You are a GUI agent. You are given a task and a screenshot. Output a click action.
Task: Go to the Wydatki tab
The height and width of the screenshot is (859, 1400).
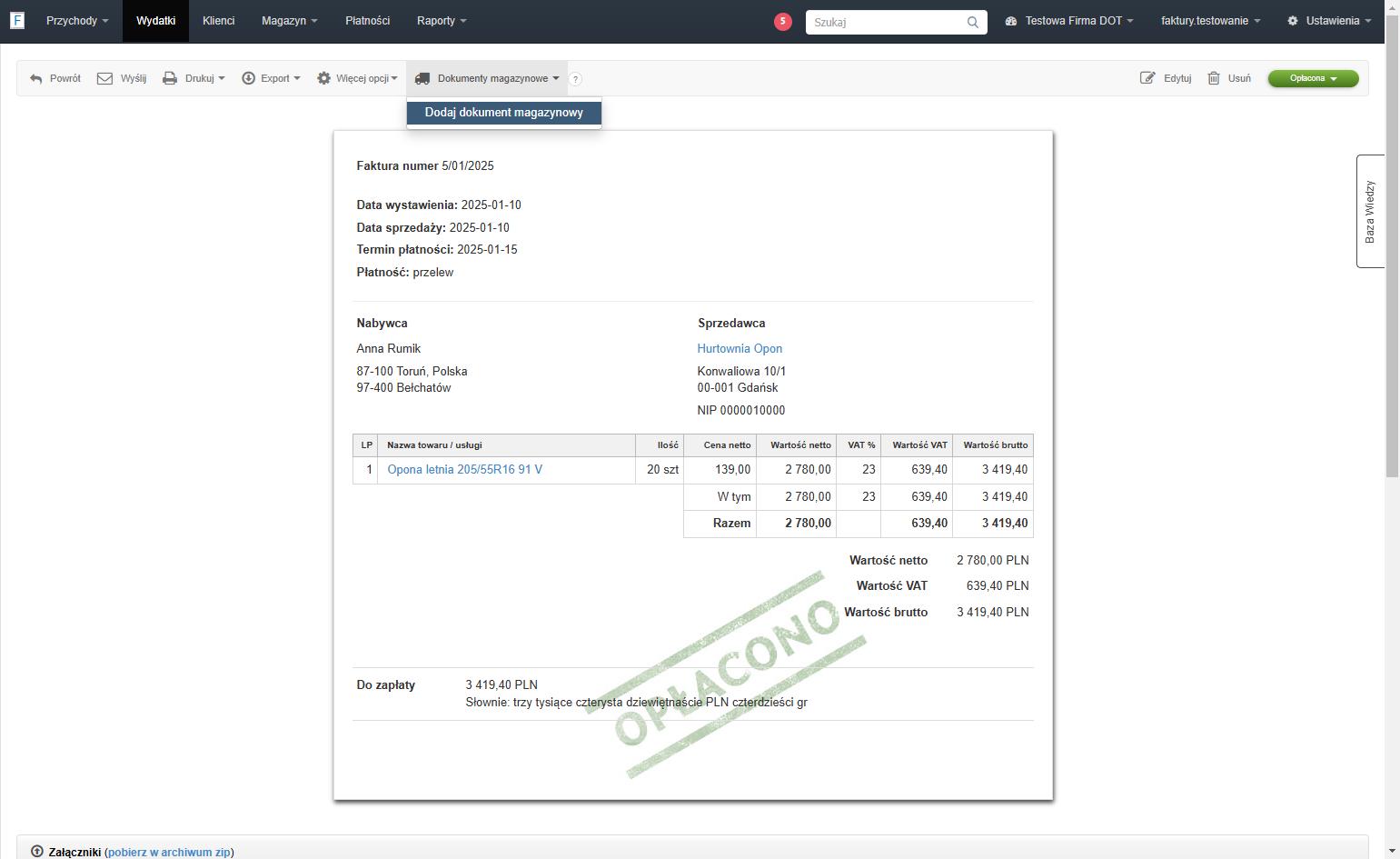click(x=156, y=21)
